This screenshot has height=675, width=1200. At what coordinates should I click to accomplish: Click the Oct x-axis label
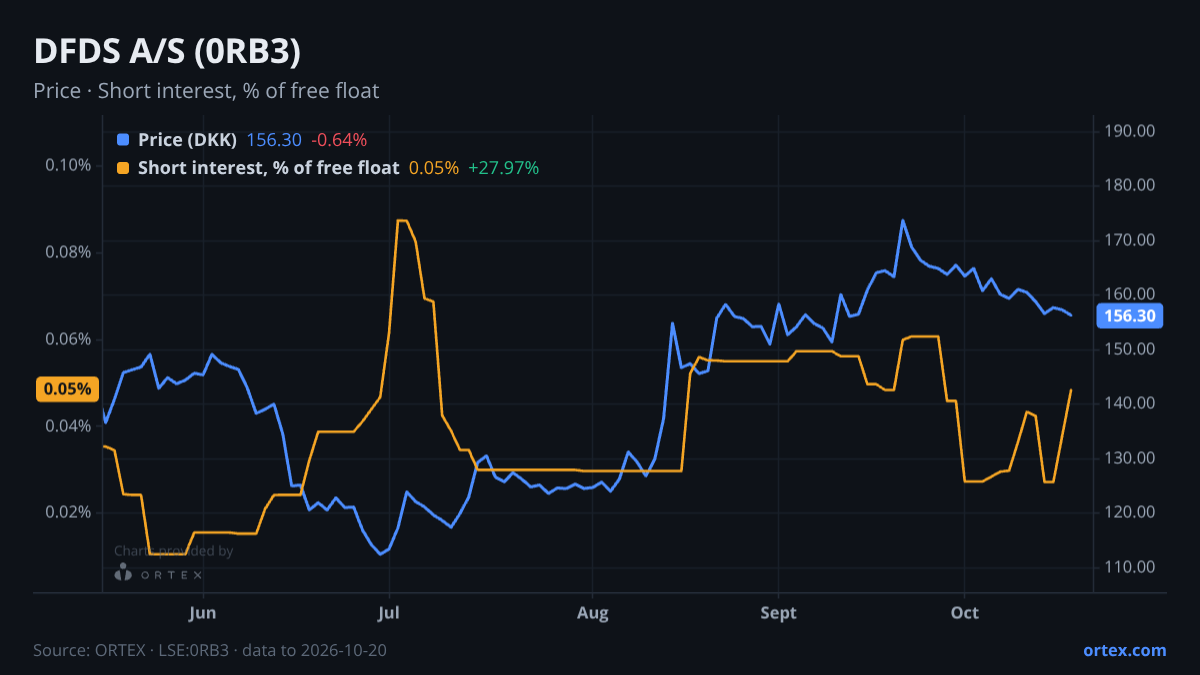(x=964, y=613)
